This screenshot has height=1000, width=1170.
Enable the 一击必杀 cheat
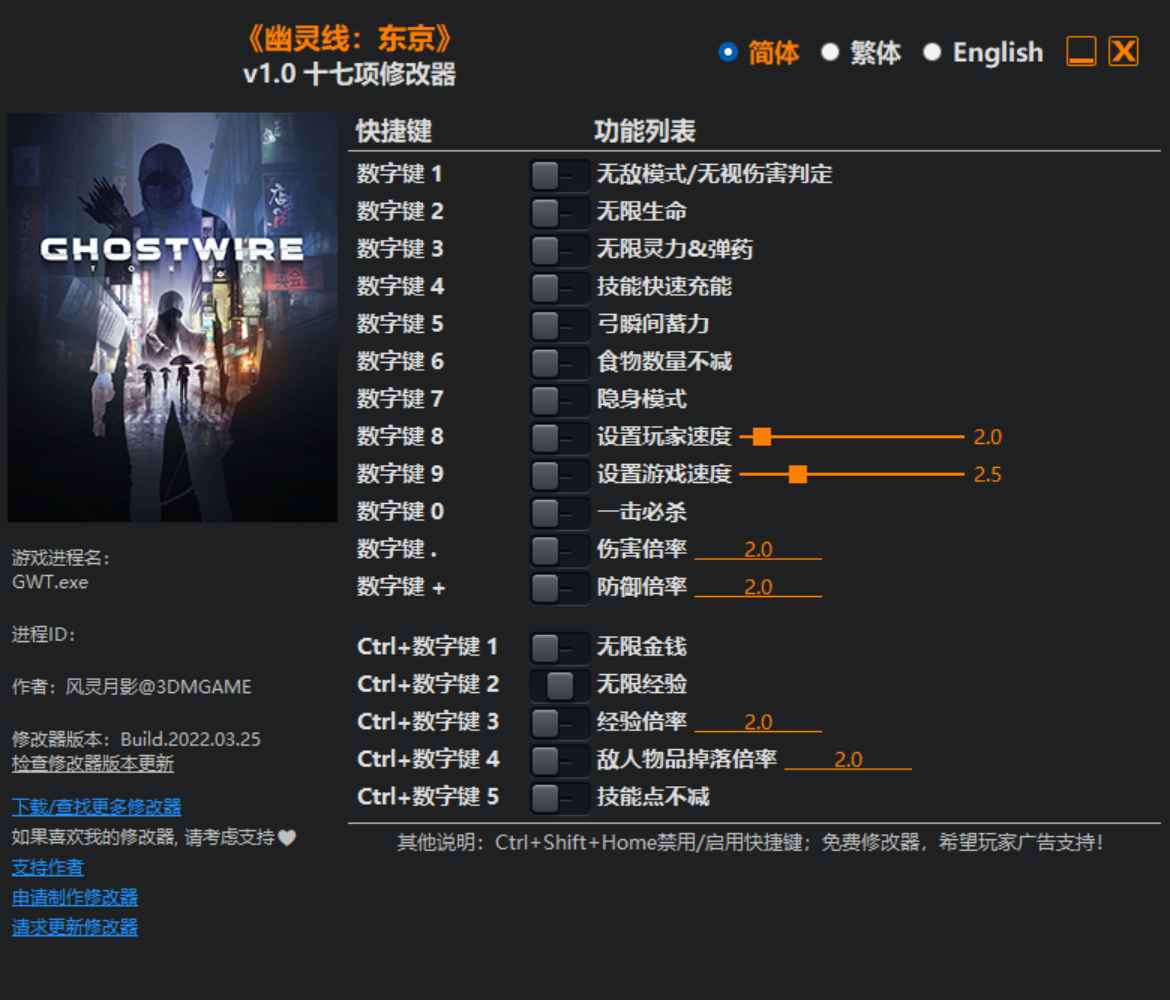[x=559, y=512]
